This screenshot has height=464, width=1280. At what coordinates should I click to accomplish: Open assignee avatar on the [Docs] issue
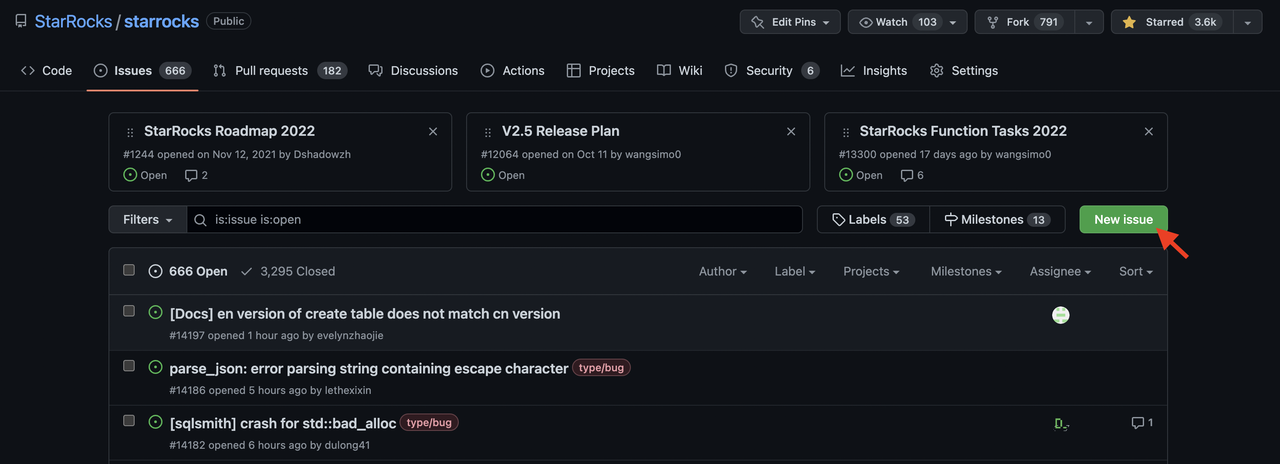coord(1061,315)
